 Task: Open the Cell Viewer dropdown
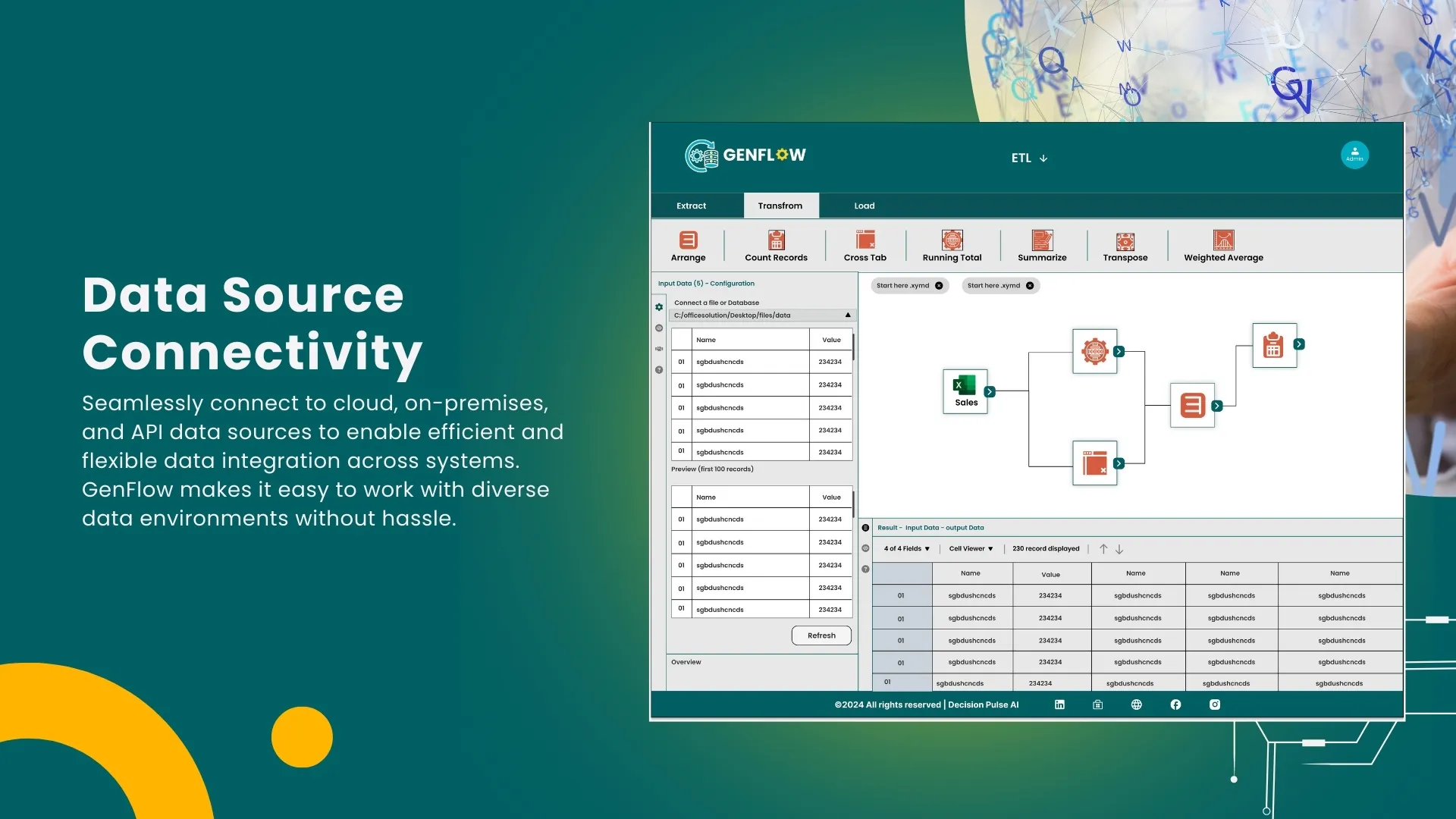(969, 548)
